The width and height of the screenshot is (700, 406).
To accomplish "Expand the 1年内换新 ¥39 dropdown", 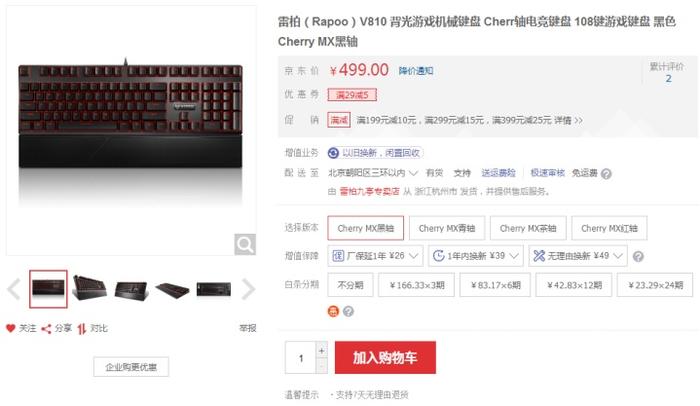I will point(476,256).
